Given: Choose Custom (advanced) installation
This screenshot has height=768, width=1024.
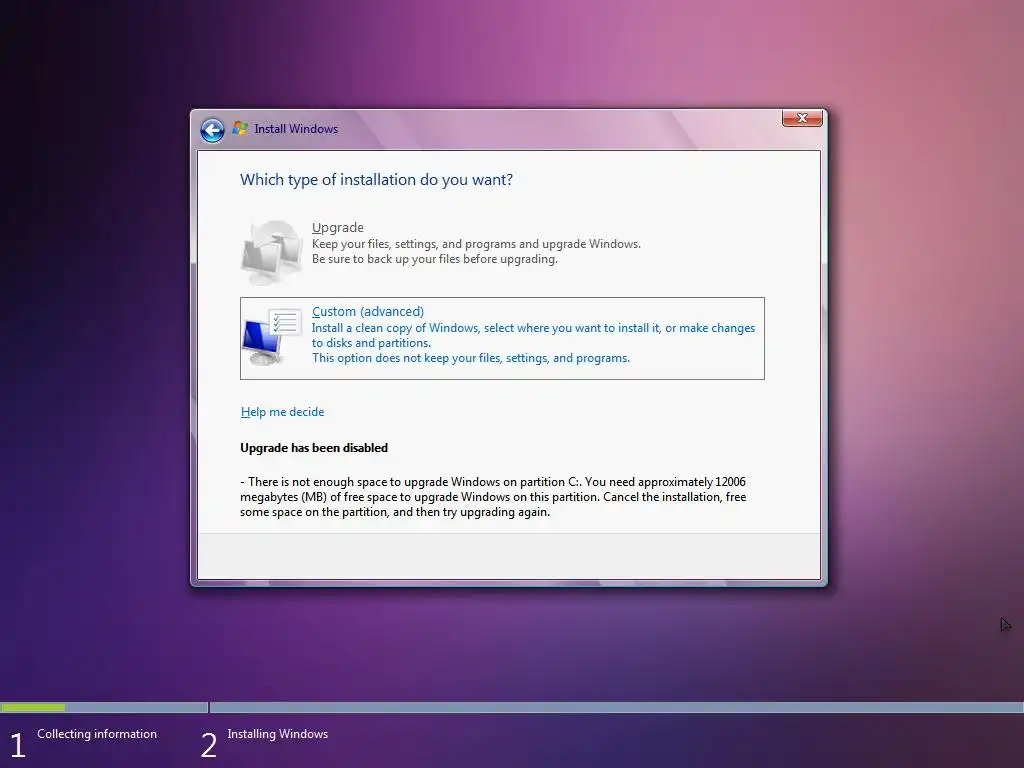Looking at the screenshot, I should click(x=502, y=338).
